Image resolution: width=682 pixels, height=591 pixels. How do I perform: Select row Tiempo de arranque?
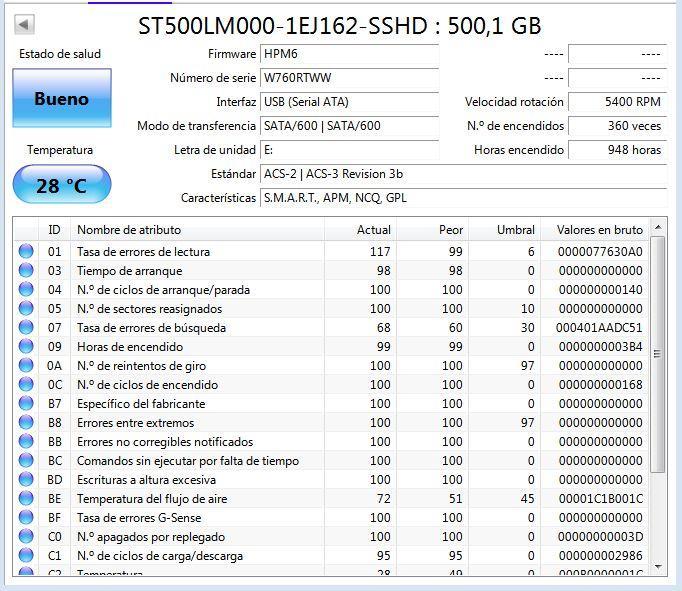tap(331, 270)
